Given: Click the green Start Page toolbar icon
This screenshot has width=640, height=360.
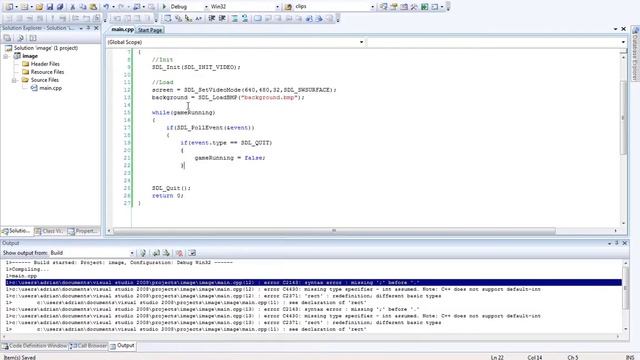Looking at the screenshot, I should click(x=424, y=7).
